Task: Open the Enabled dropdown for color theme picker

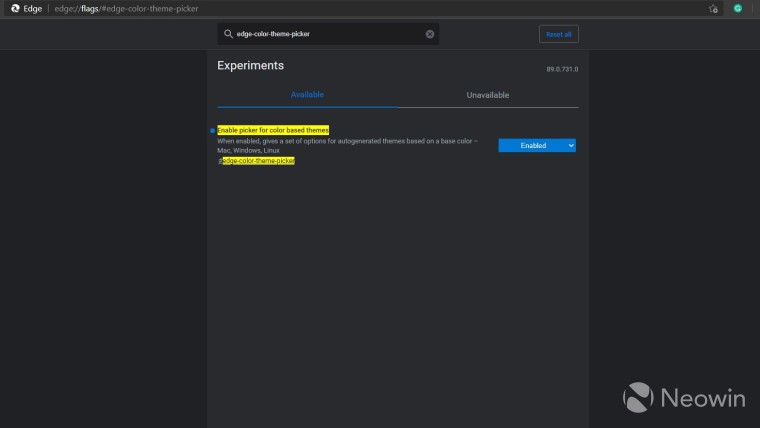Action: tap(537, 145)
